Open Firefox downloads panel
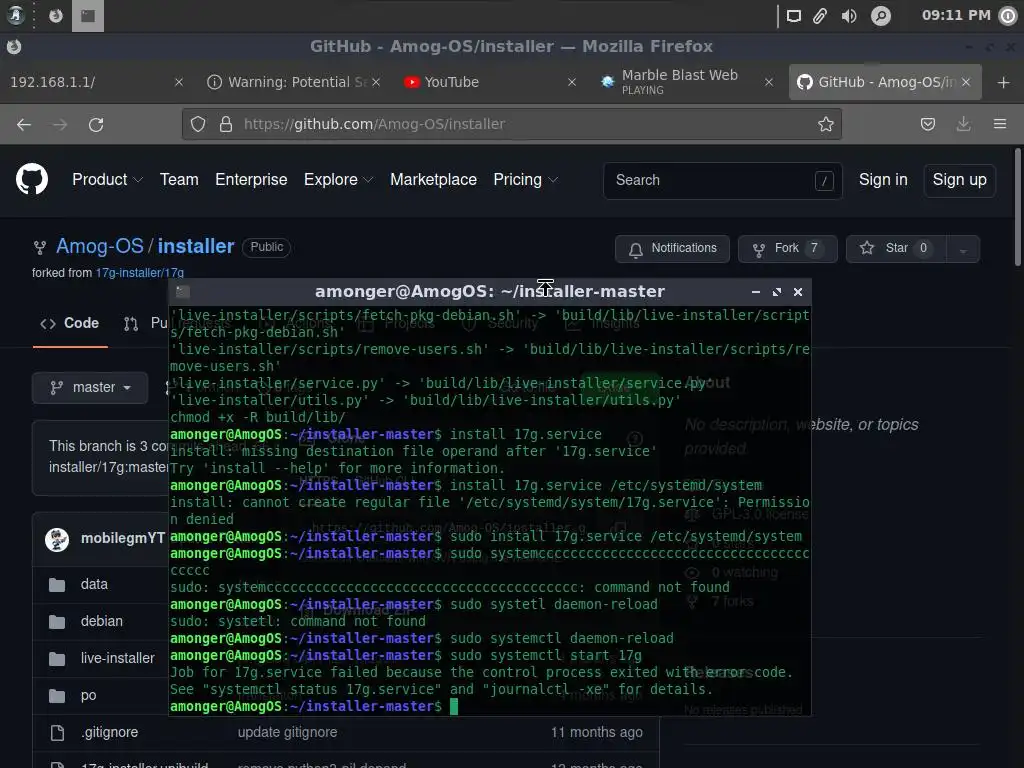1024x768 pixels. click(963, 124)
